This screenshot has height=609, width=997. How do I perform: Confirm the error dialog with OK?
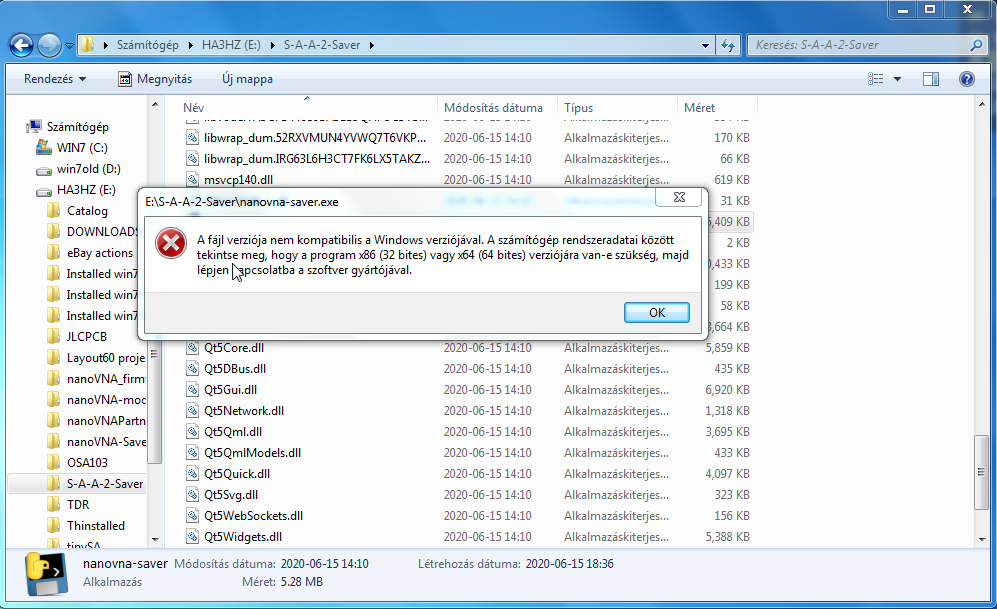tap(657, 313)
